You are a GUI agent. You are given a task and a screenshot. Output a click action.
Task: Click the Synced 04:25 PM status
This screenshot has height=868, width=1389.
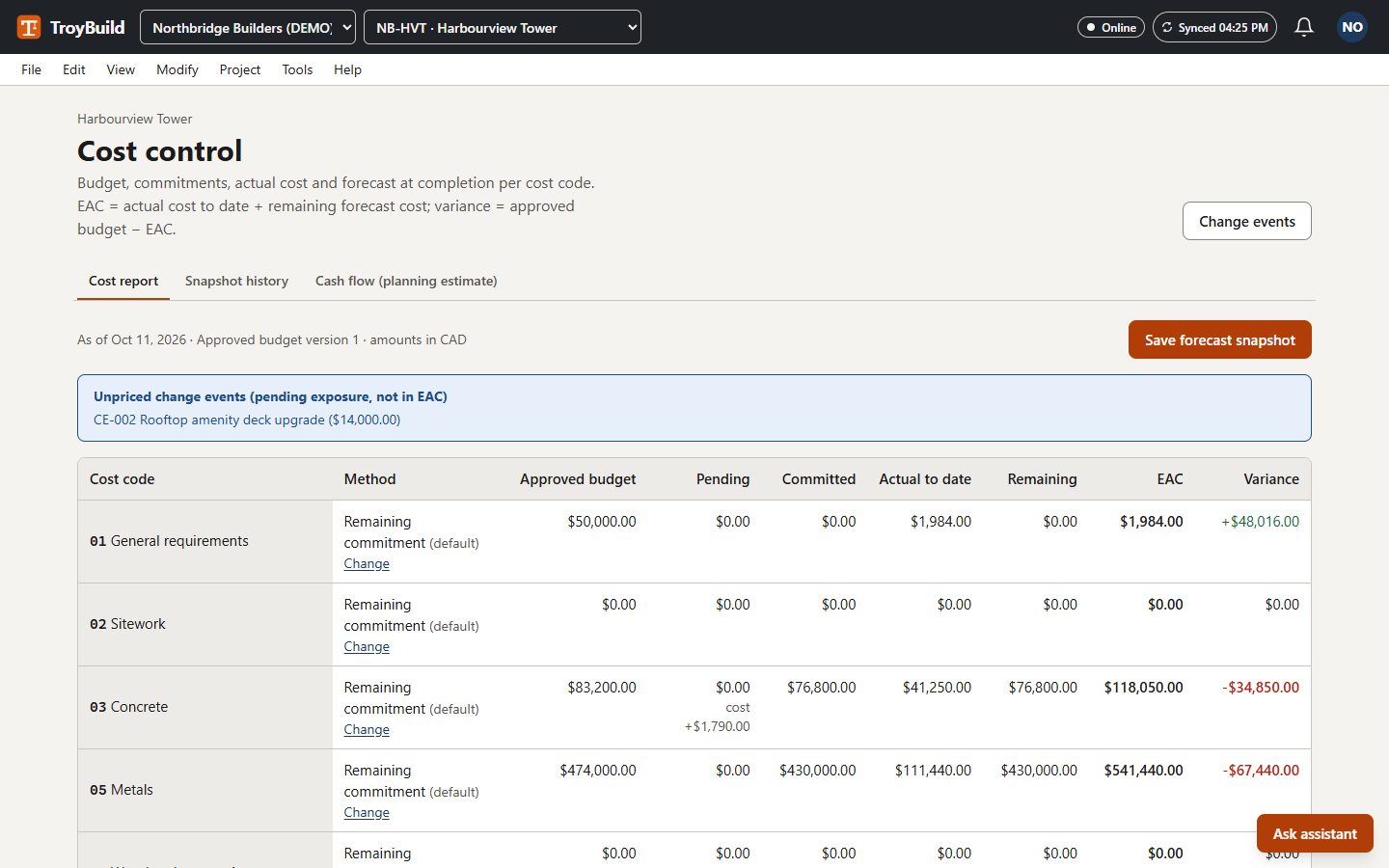(x=1214, y=27)
